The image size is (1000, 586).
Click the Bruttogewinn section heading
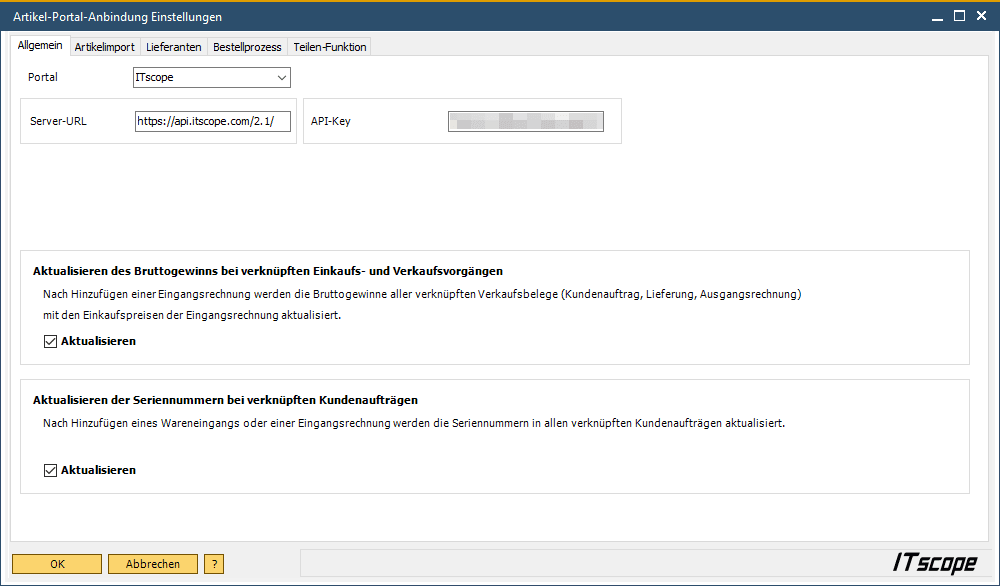268,271
